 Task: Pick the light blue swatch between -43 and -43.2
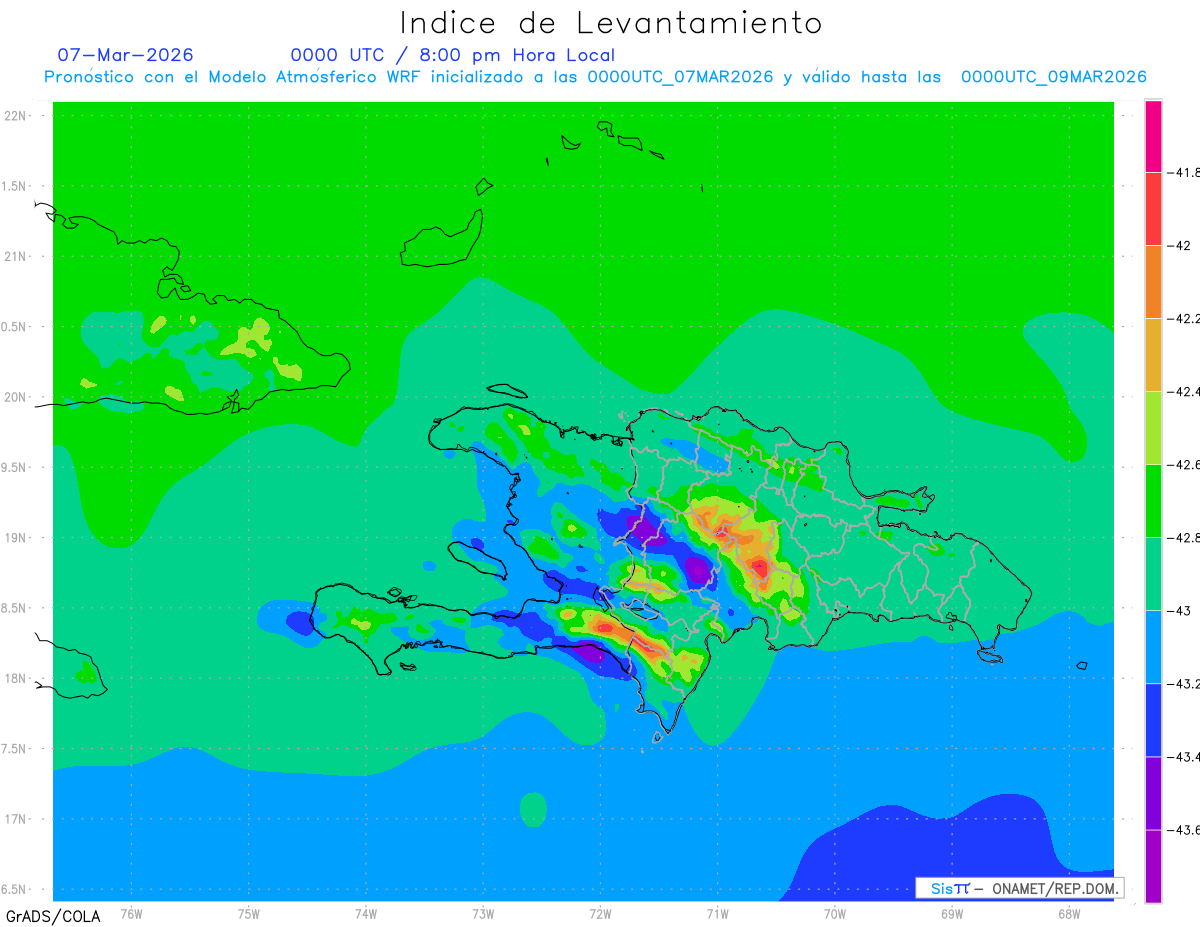1153,647
